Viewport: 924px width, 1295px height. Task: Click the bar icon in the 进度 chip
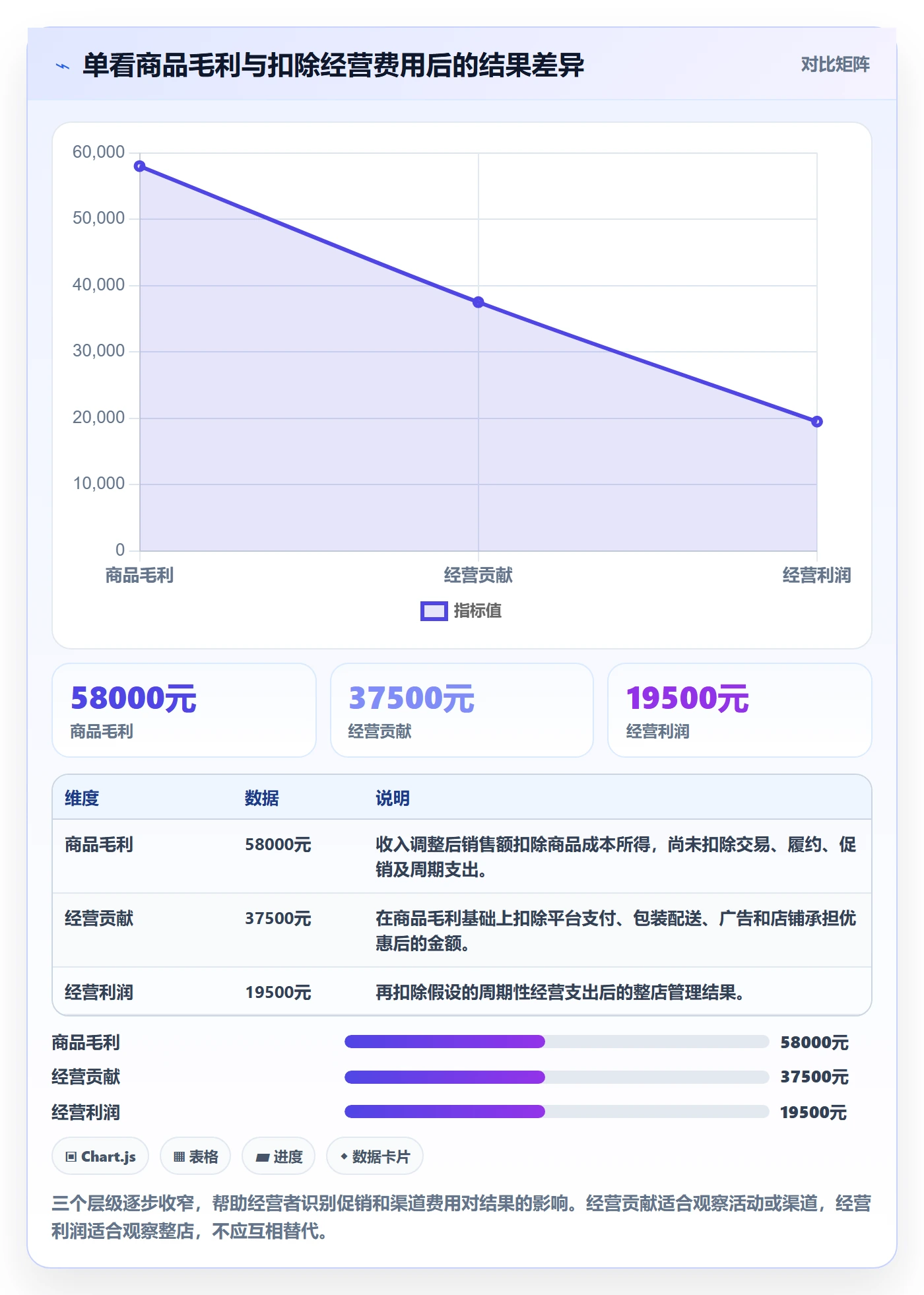point(263,1158)
